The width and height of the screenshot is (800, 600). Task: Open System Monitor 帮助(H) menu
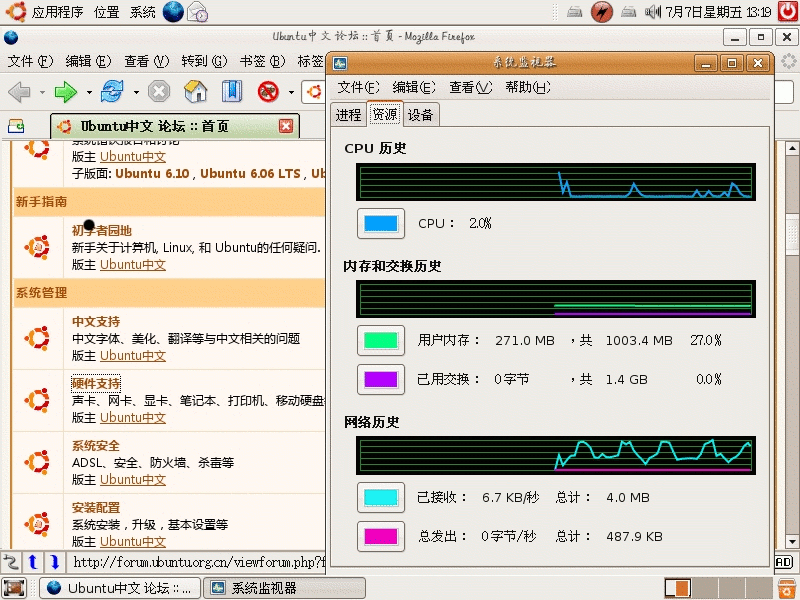(528, 88)
